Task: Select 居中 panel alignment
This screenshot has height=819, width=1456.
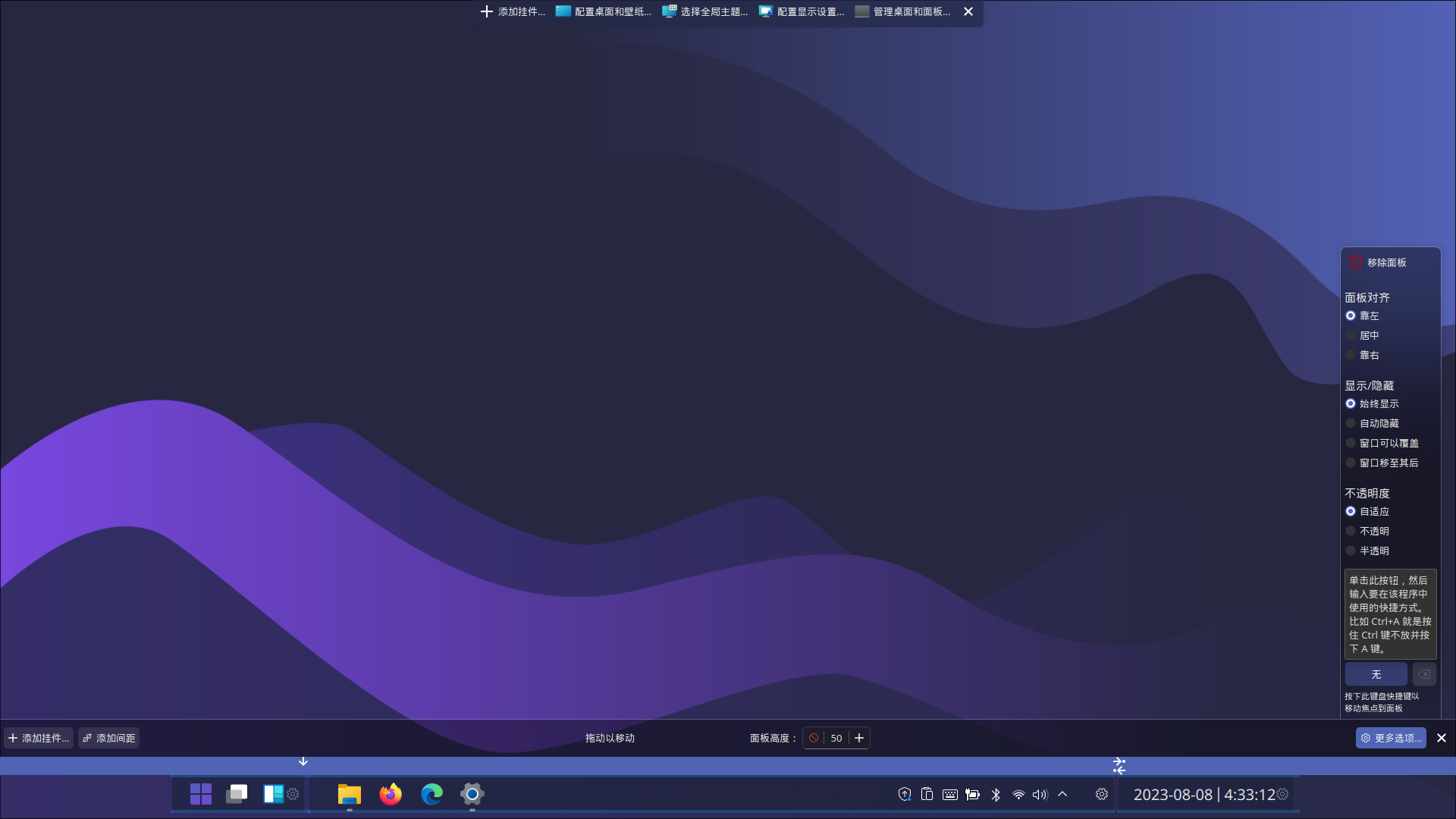Action: (1362, 335)
